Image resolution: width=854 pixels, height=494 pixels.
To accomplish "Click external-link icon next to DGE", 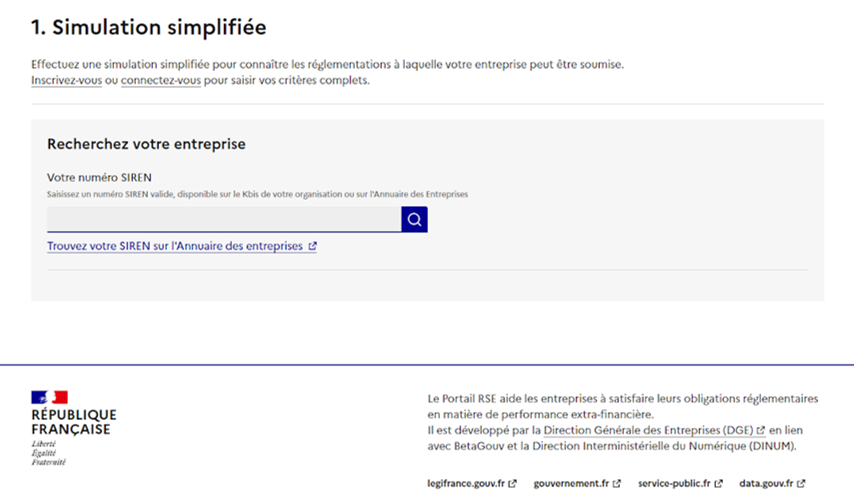I will (761, 430).
